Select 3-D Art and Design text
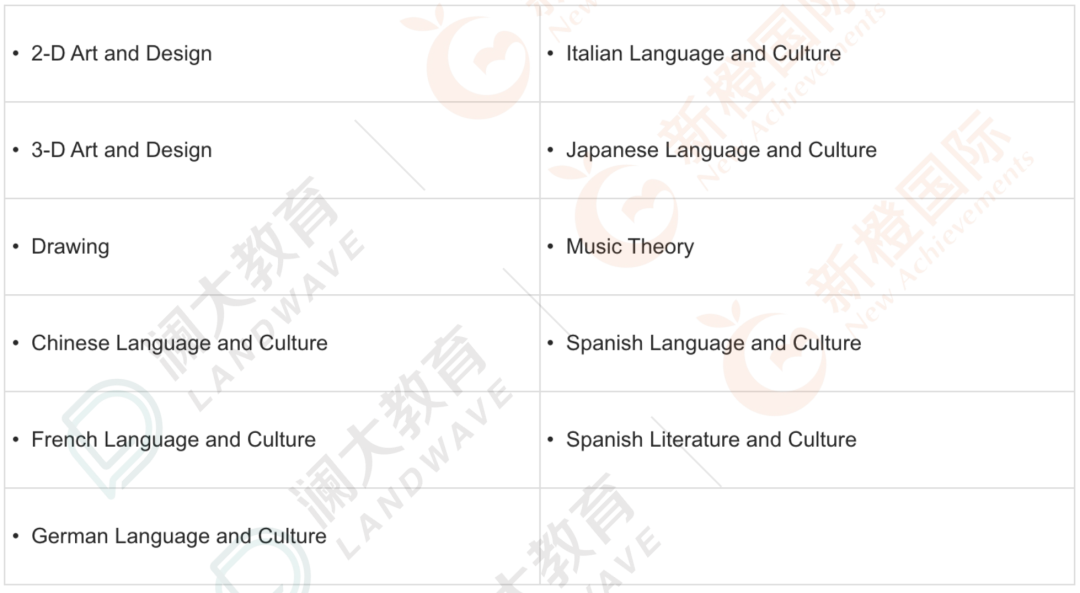 (121, 150)
